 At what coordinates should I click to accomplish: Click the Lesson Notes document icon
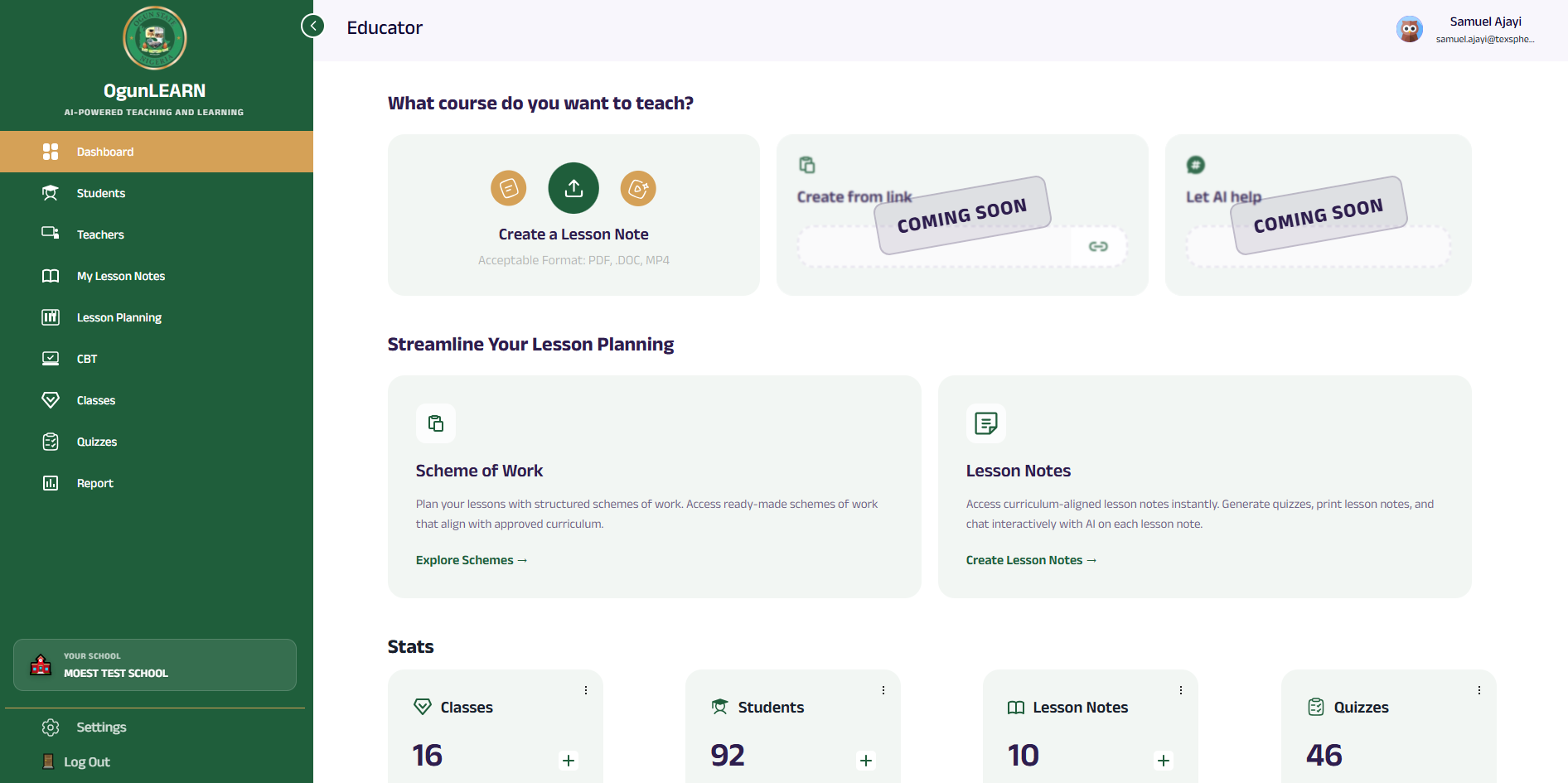[x=987, y=423]
